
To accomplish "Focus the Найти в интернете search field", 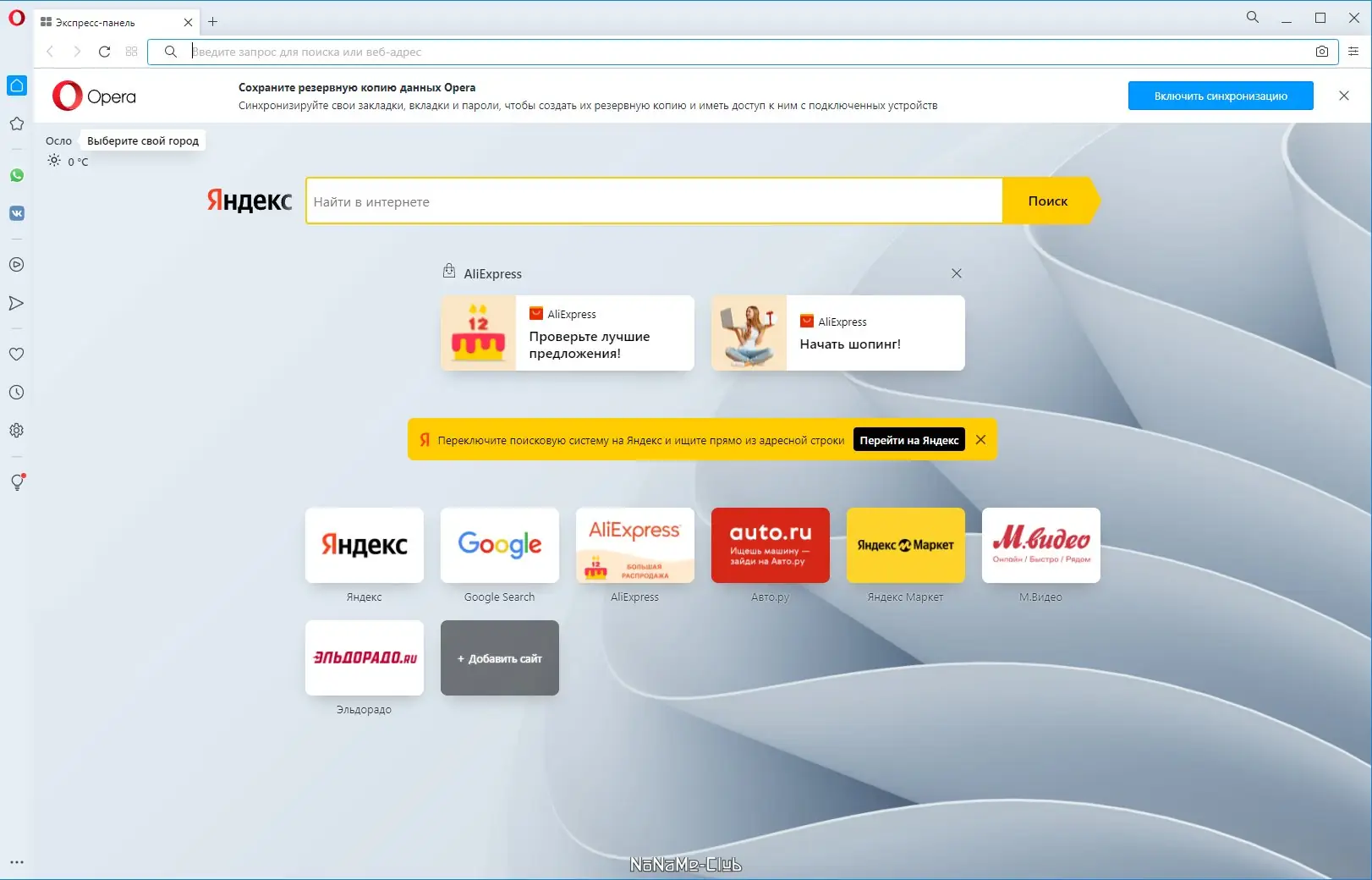I will tap(654, 201).
